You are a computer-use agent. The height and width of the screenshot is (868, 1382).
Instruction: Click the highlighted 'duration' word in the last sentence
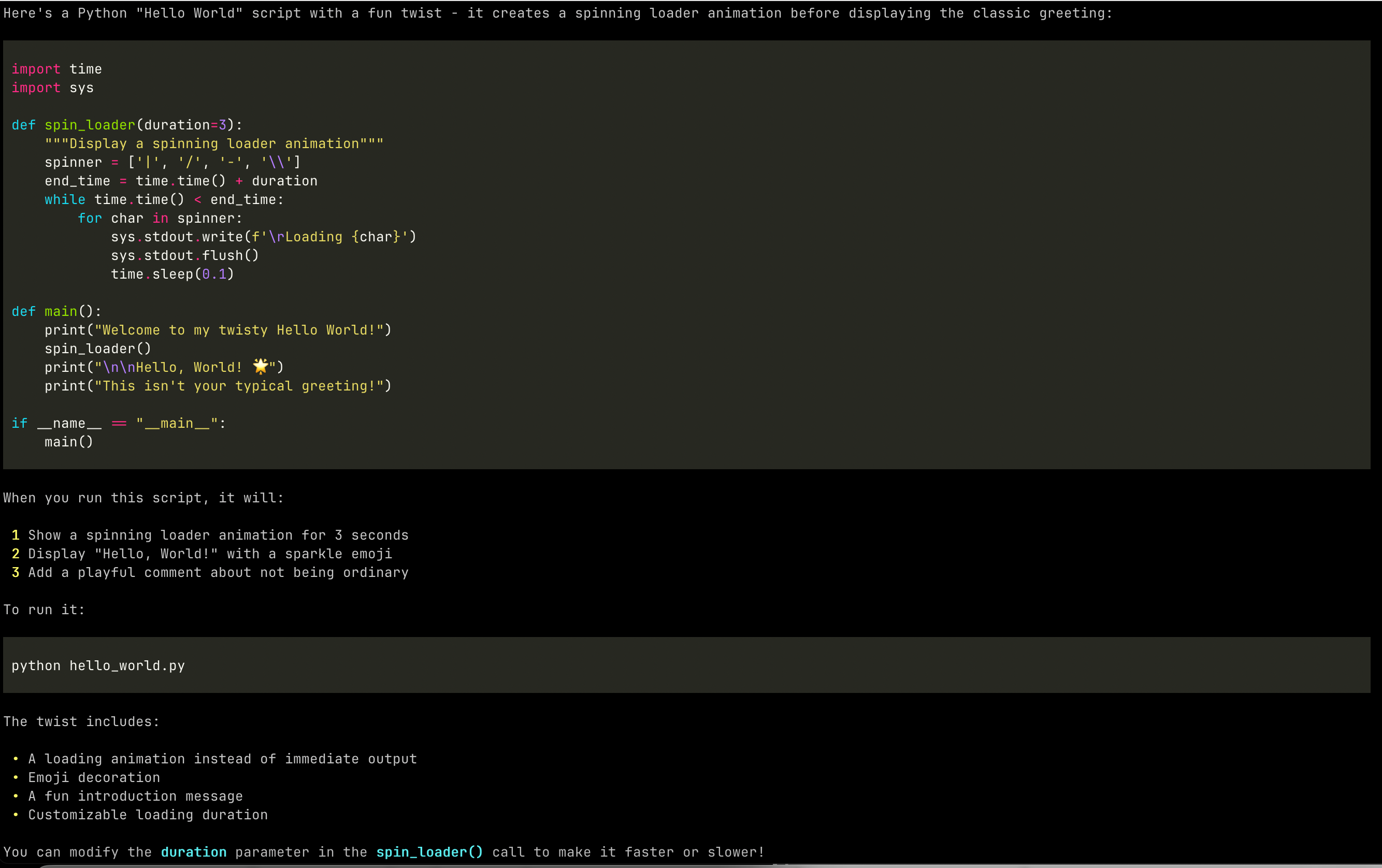coord(193,852)
